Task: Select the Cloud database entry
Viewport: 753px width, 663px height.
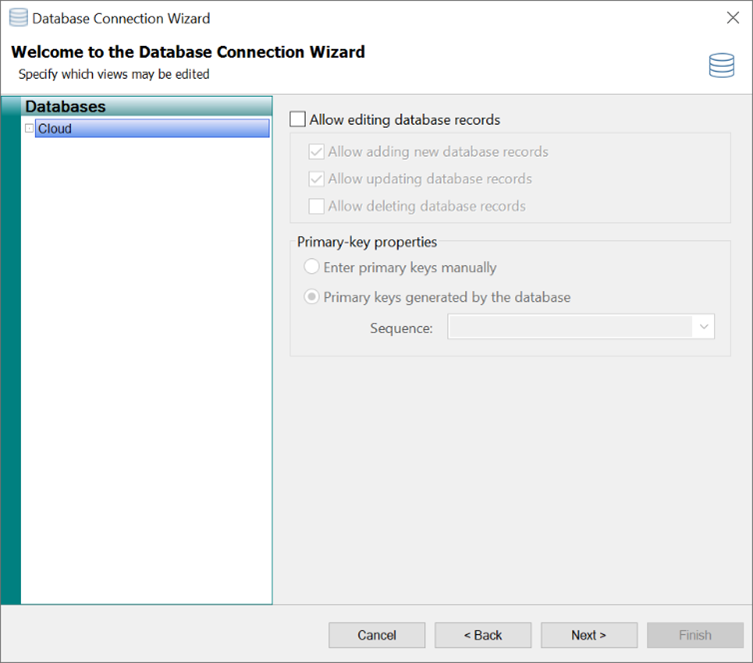Action: pyautogui.click(x=151, y=128)
